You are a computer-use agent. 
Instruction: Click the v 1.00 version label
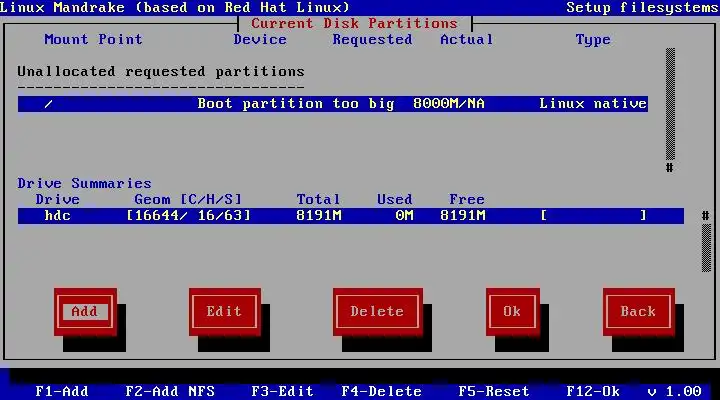(675, 391)
